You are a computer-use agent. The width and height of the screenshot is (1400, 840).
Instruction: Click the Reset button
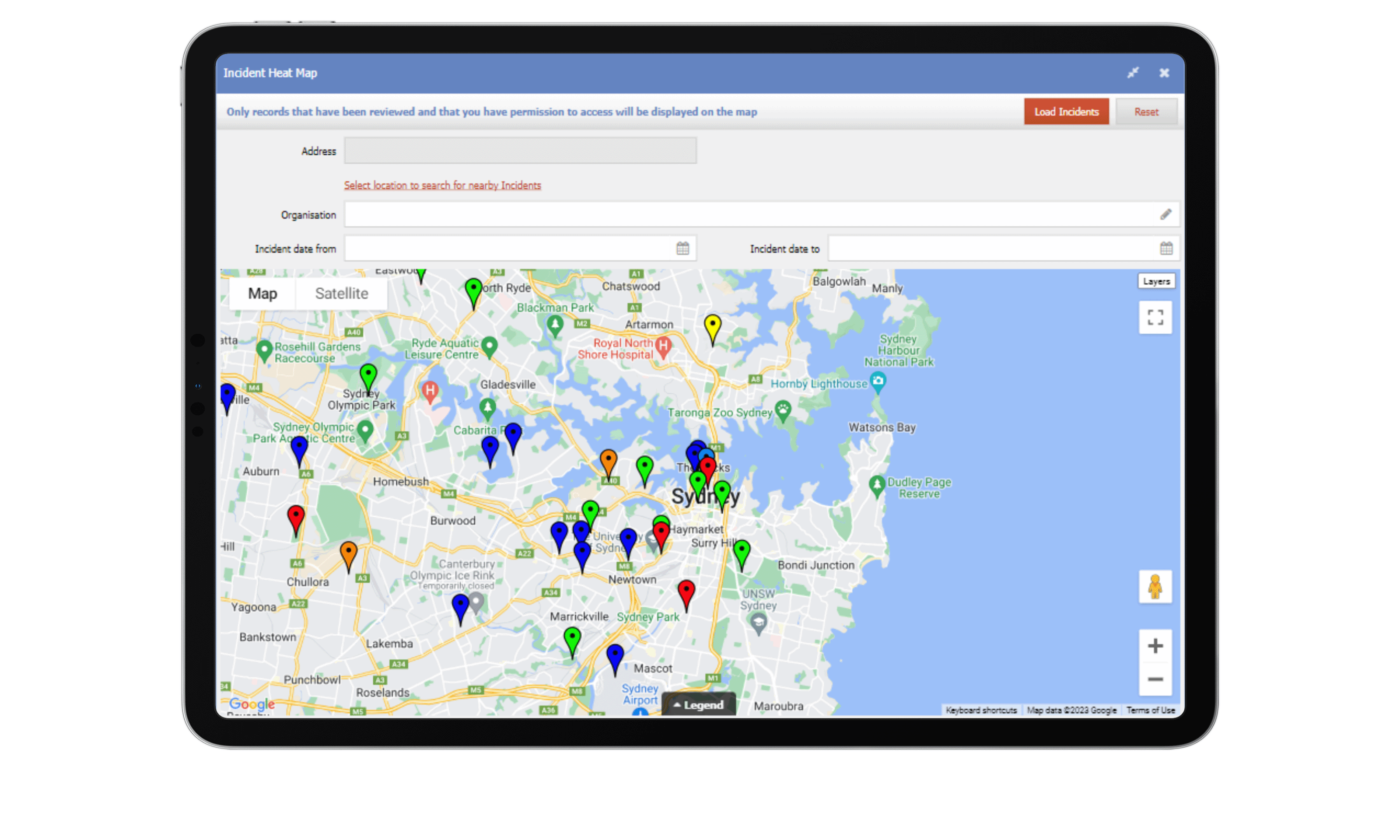click(x=1146, y=111)
